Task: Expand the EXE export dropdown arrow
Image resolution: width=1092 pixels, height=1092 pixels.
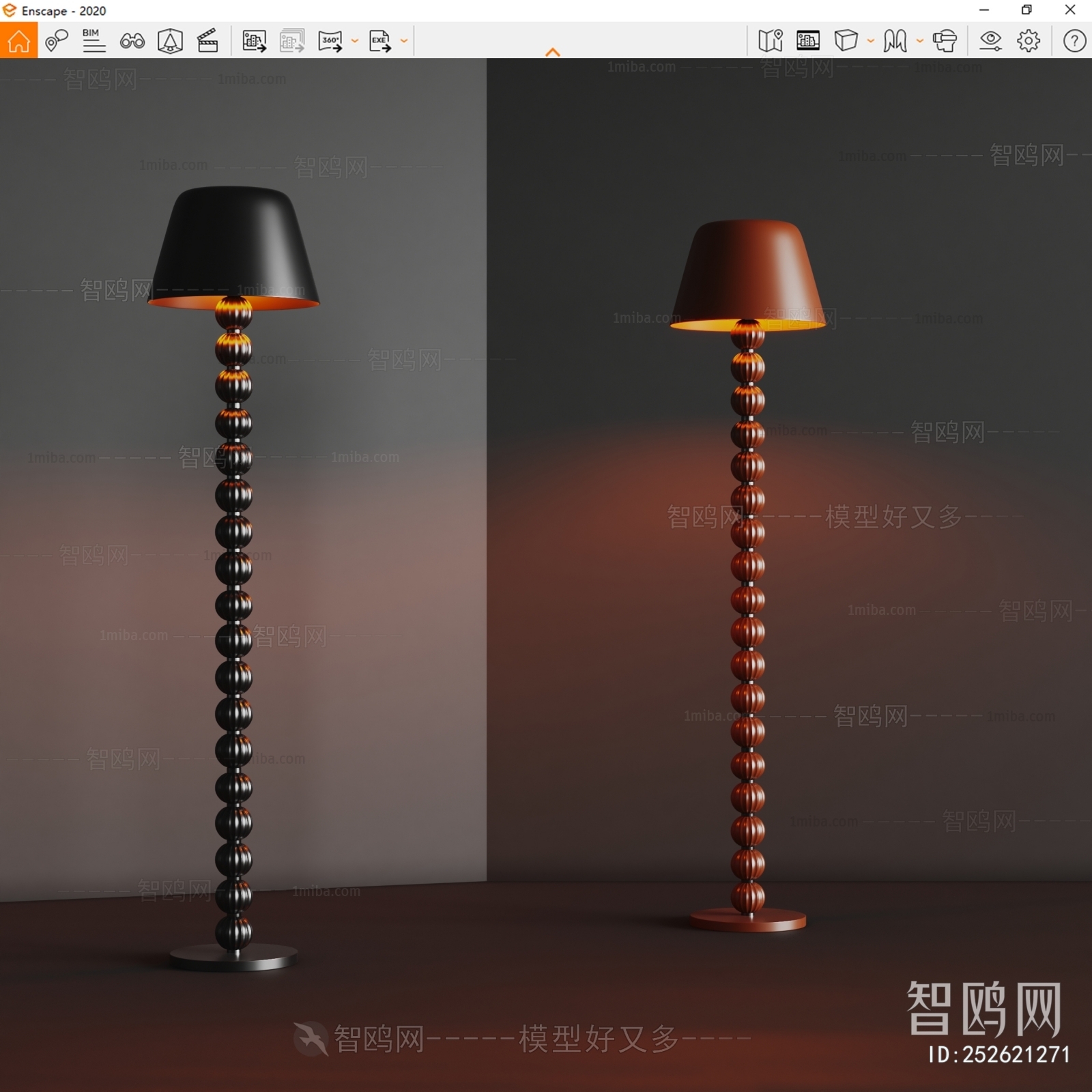Action: coord(404,41)
